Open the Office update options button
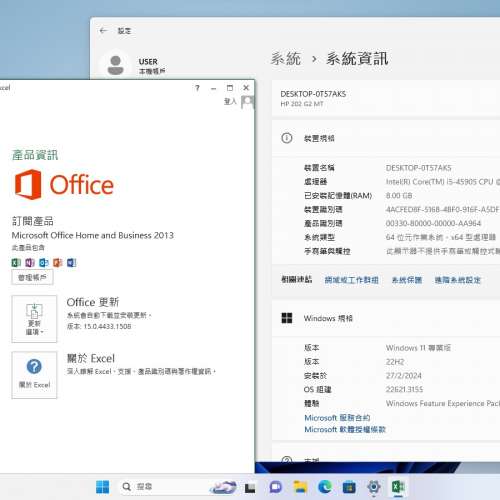 [x=34, y=319]
